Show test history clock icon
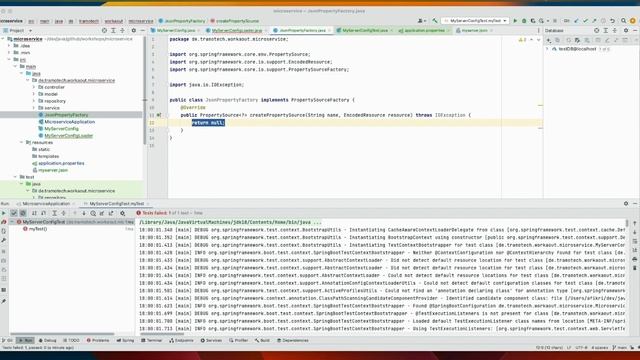 click(93, 213)
